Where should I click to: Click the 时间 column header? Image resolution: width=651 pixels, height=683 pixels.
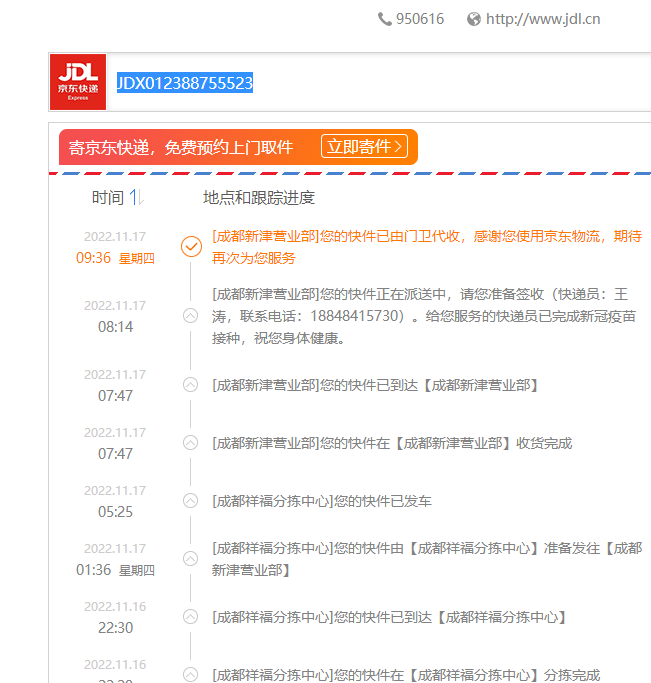(108, 198)
